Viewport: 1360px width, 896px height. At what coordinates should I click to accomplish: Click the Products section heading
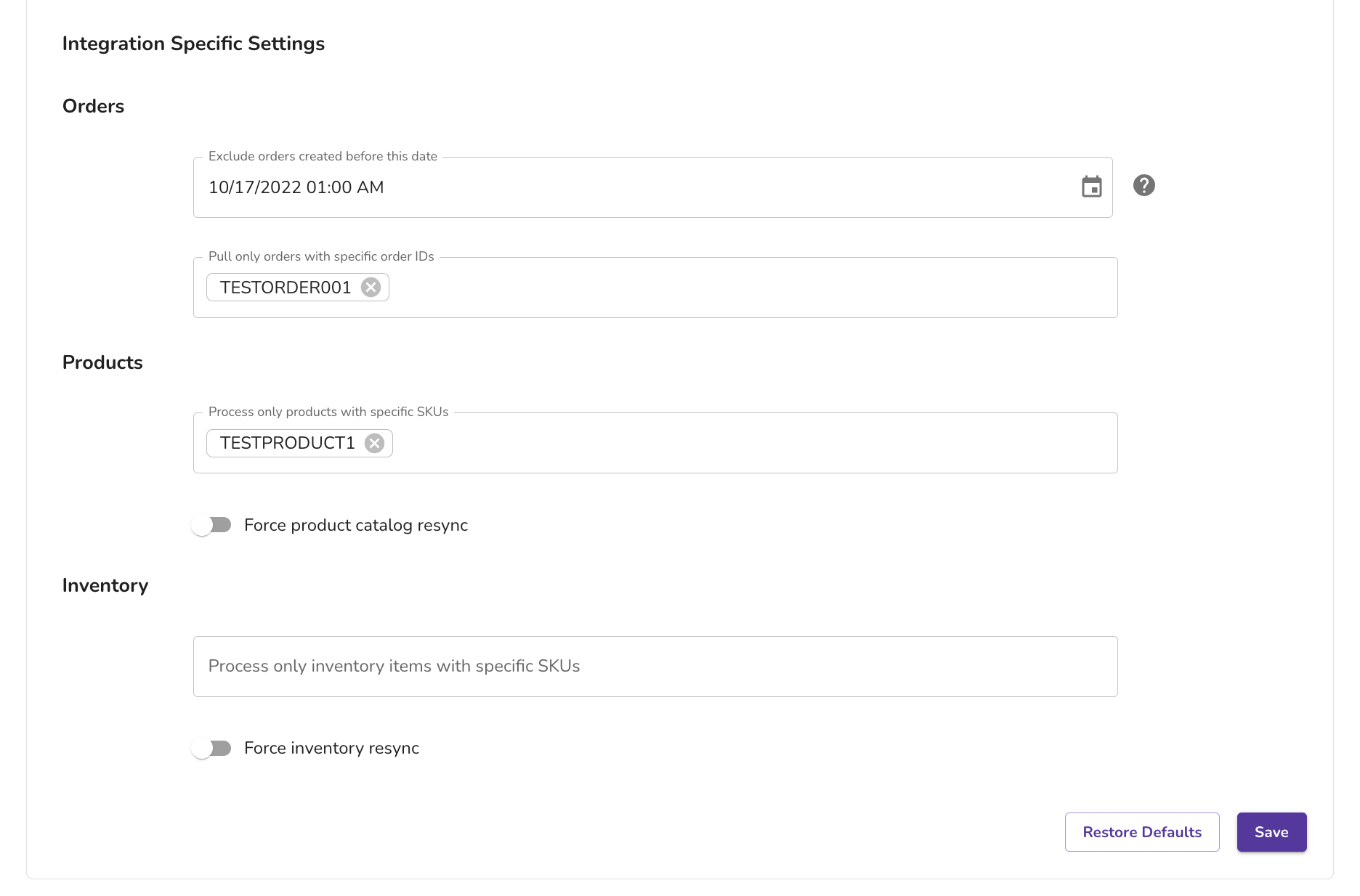(x=102, y=362)
